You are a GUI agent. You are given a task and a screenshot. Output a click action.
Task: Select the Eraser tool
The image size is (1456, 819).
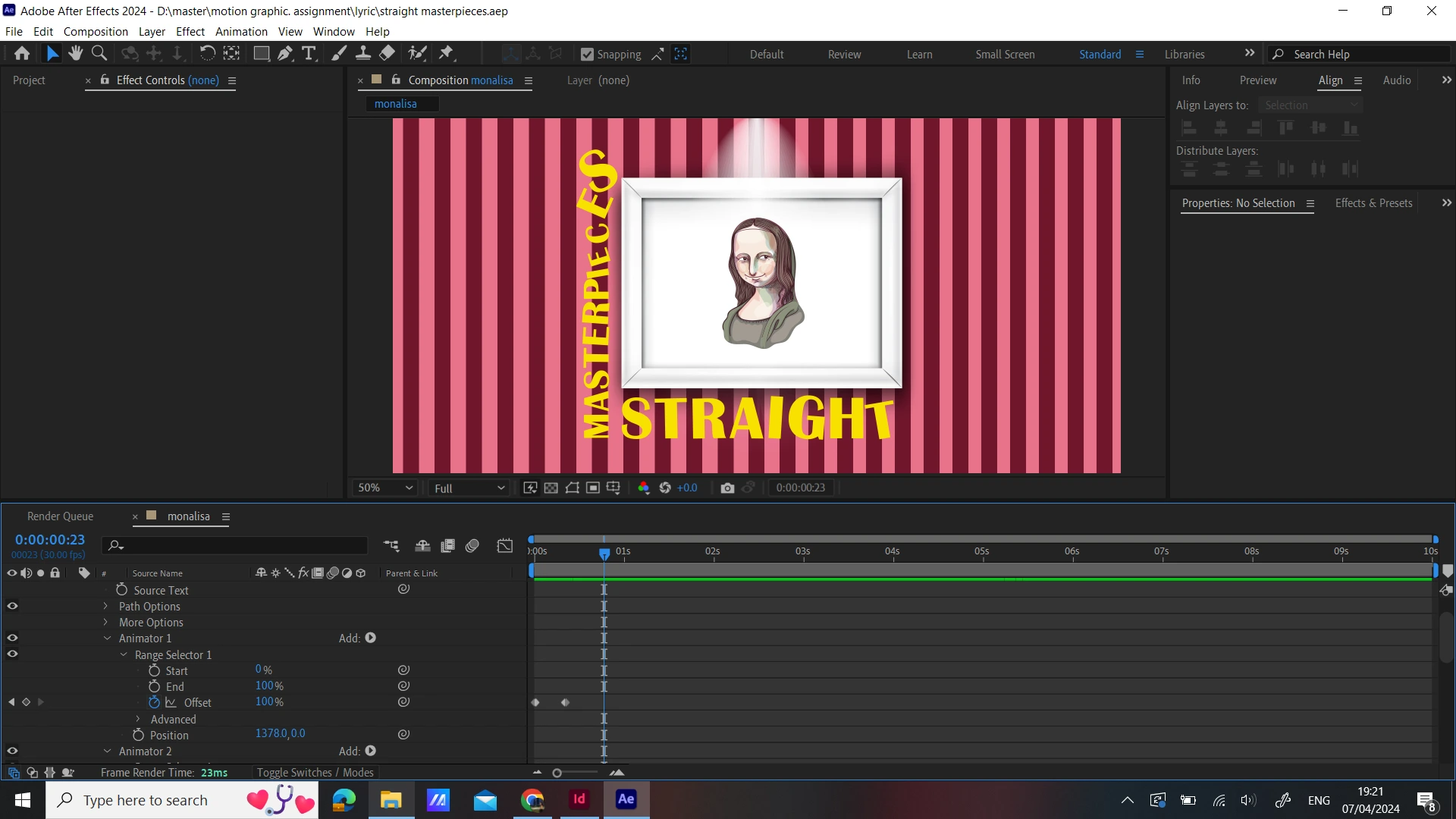pos(387,54)
